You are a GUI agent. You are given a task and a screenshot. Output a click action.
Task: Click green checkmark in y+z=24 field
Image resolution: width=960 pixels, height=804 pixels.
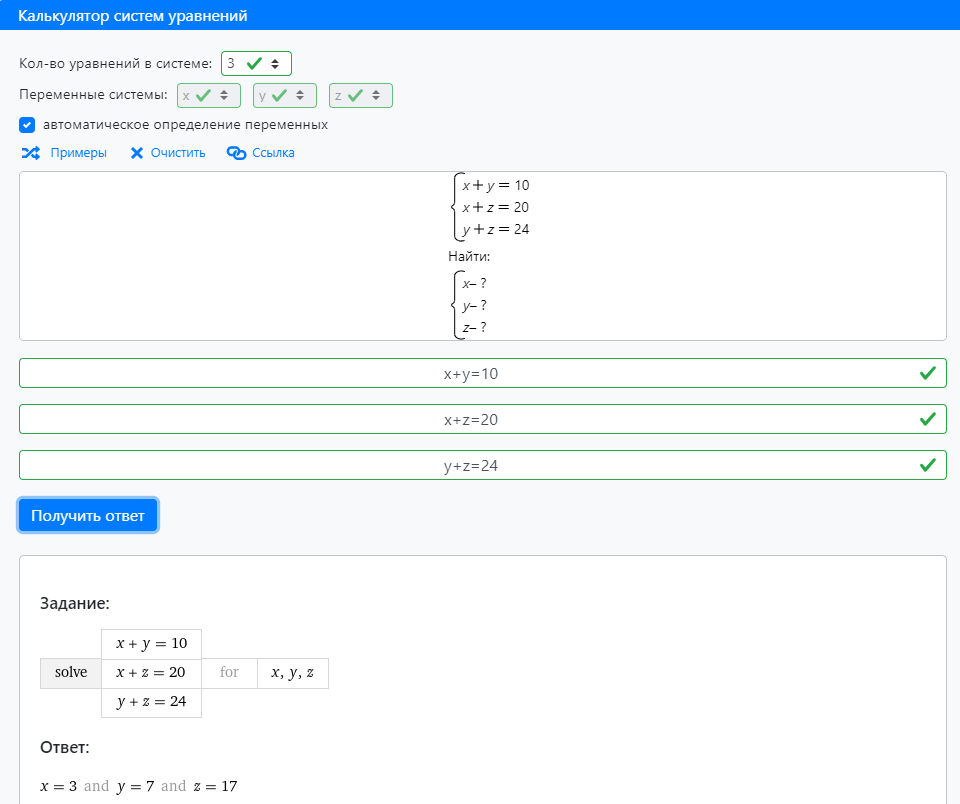point(928,465)
